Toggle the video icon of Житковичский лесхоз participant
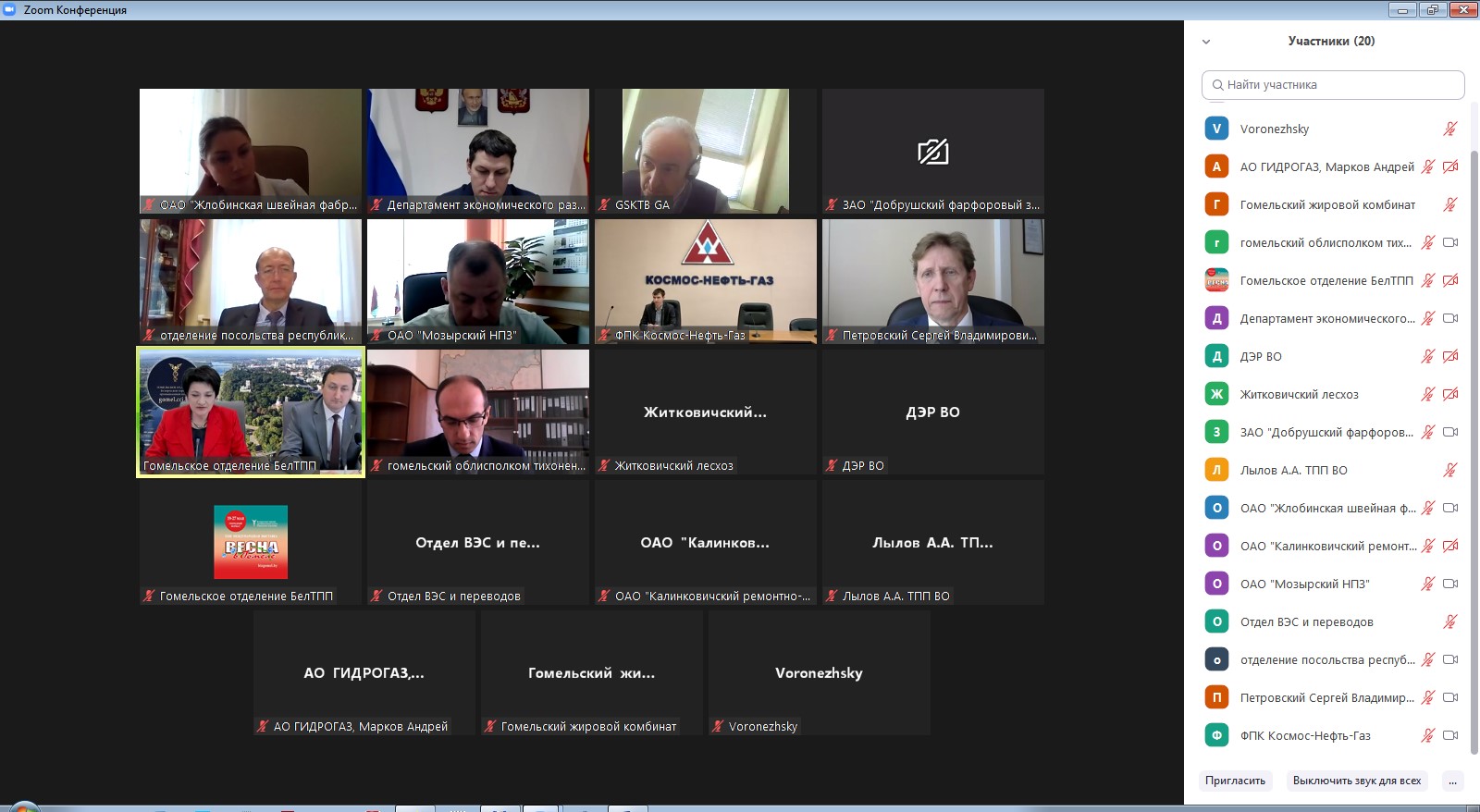The height and width of the screenshot is (812, 1480). point(1449,395)
